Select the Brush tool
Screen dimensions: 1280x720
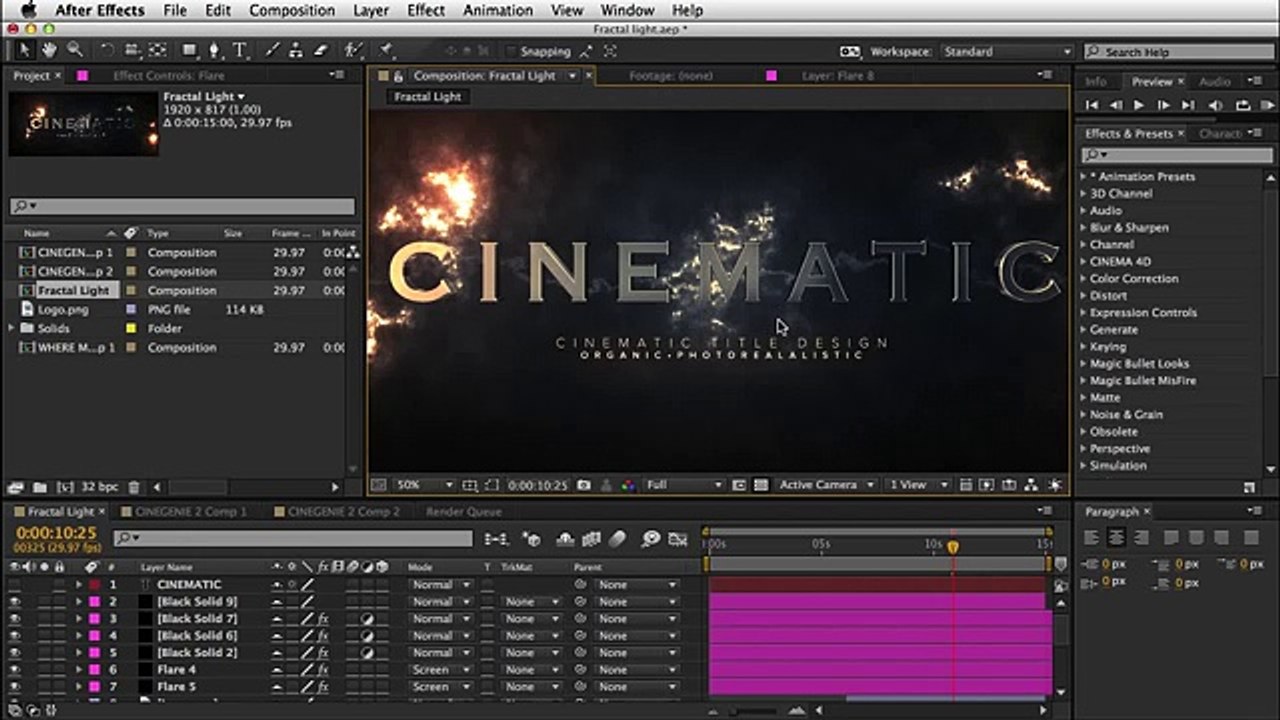[273, 50]
